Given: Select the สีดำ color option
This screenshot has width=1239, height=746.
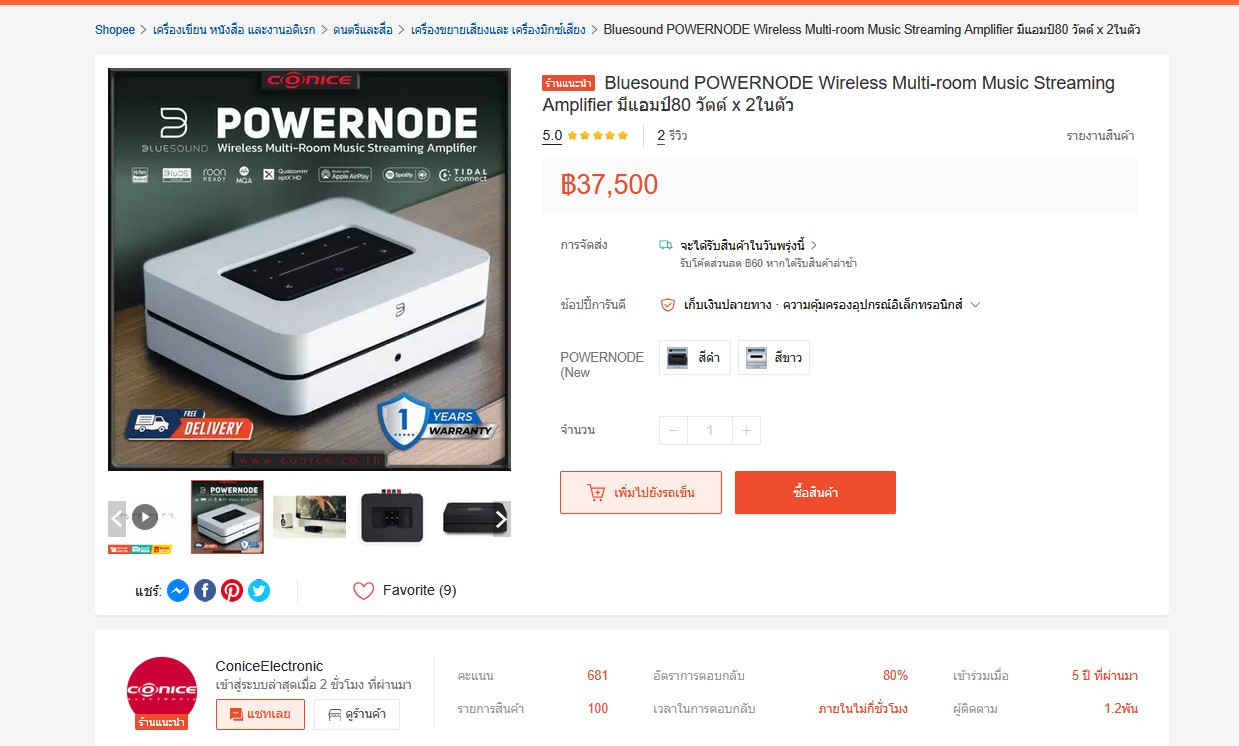Looking at the screenshot, I should 695,358.
